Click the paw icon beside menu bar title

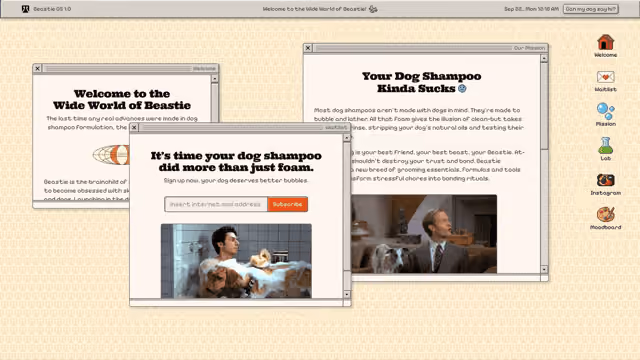pyautogui.click(x=373, y=9)
